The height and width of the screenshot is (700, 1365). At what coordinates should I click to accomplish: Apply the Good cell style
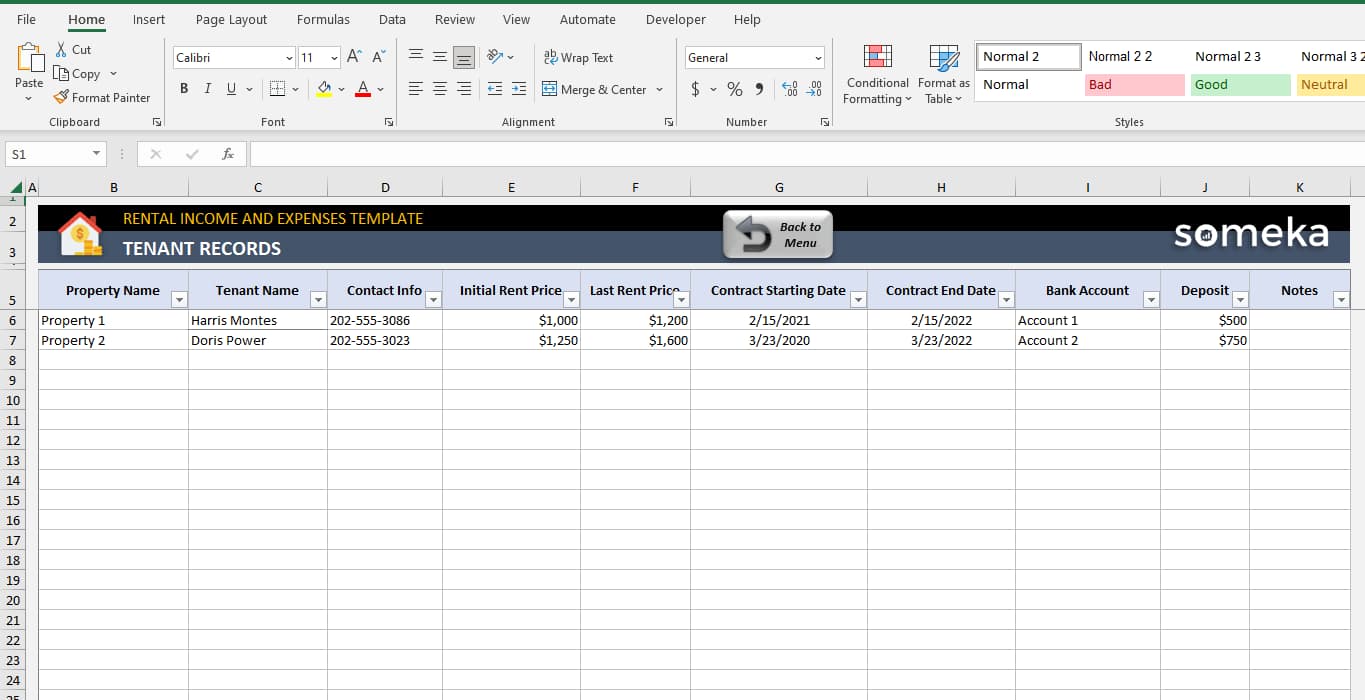click(x=1240, y=85)
